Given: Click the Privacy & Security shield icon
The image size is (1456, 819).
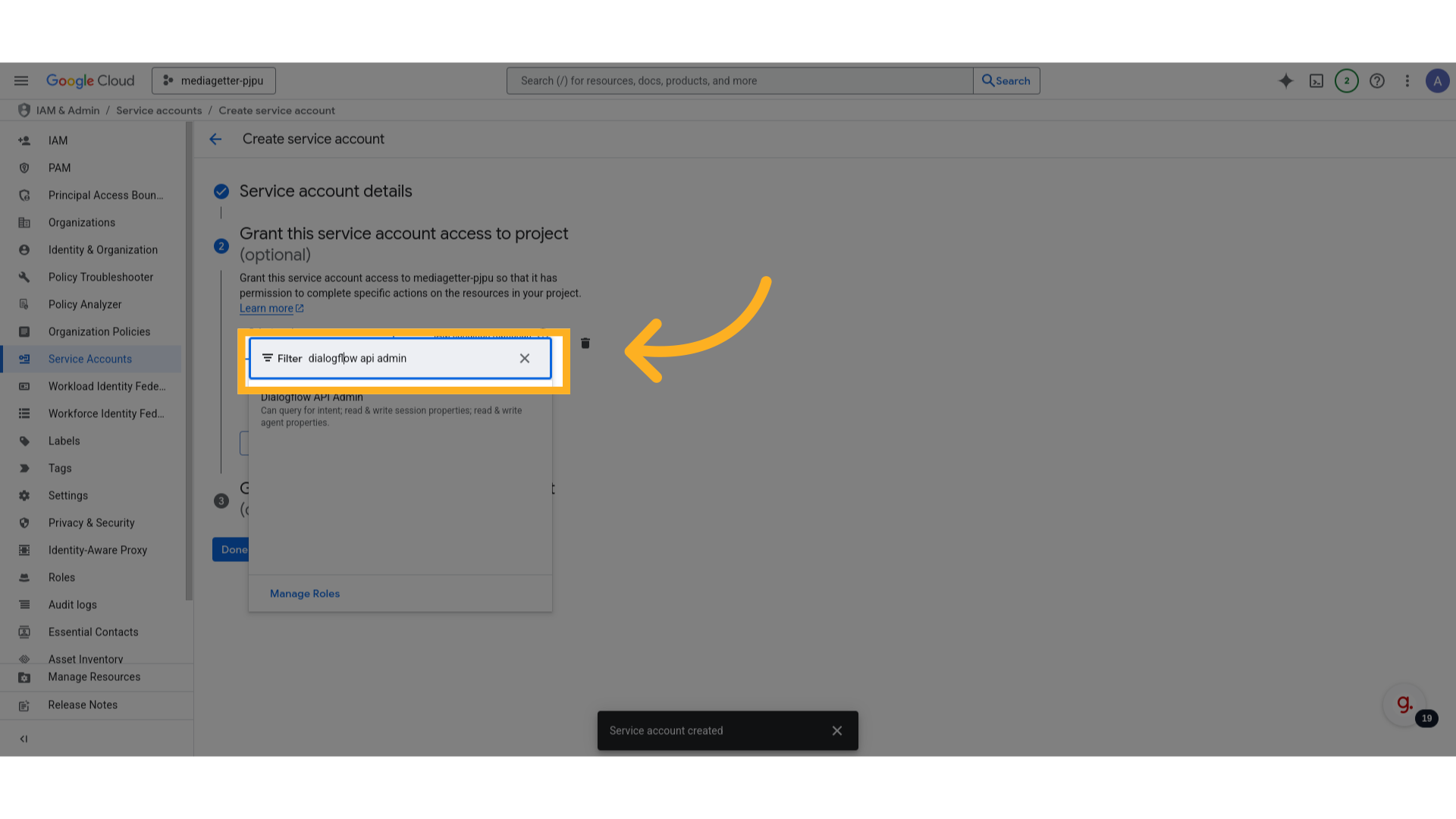Looking at the screenshot, I should tap(24, 522).
